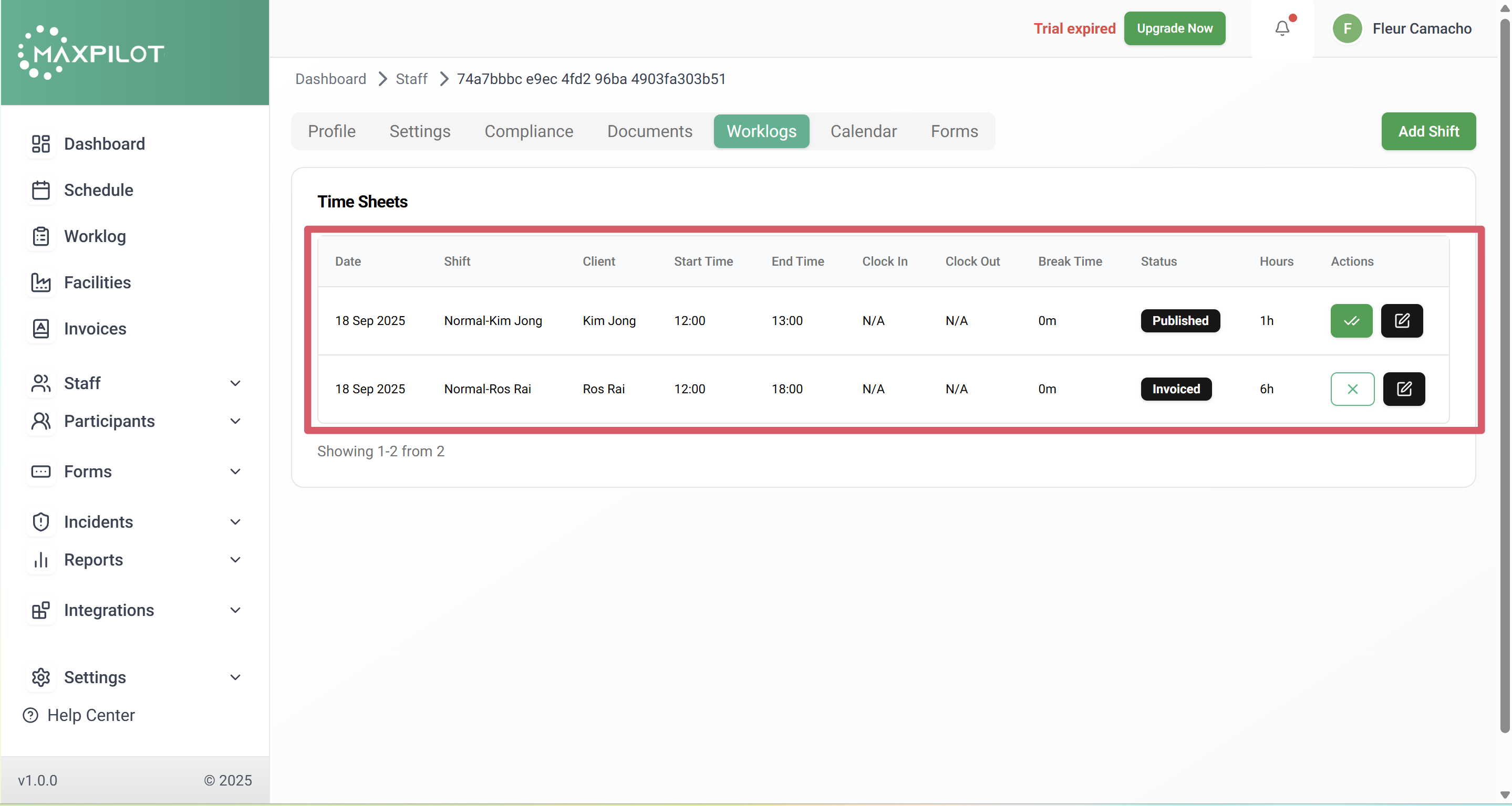The height and width of the screenshot is (806, 1512).
Task: Switch to the Compliance tab
Action: [529, 131]
